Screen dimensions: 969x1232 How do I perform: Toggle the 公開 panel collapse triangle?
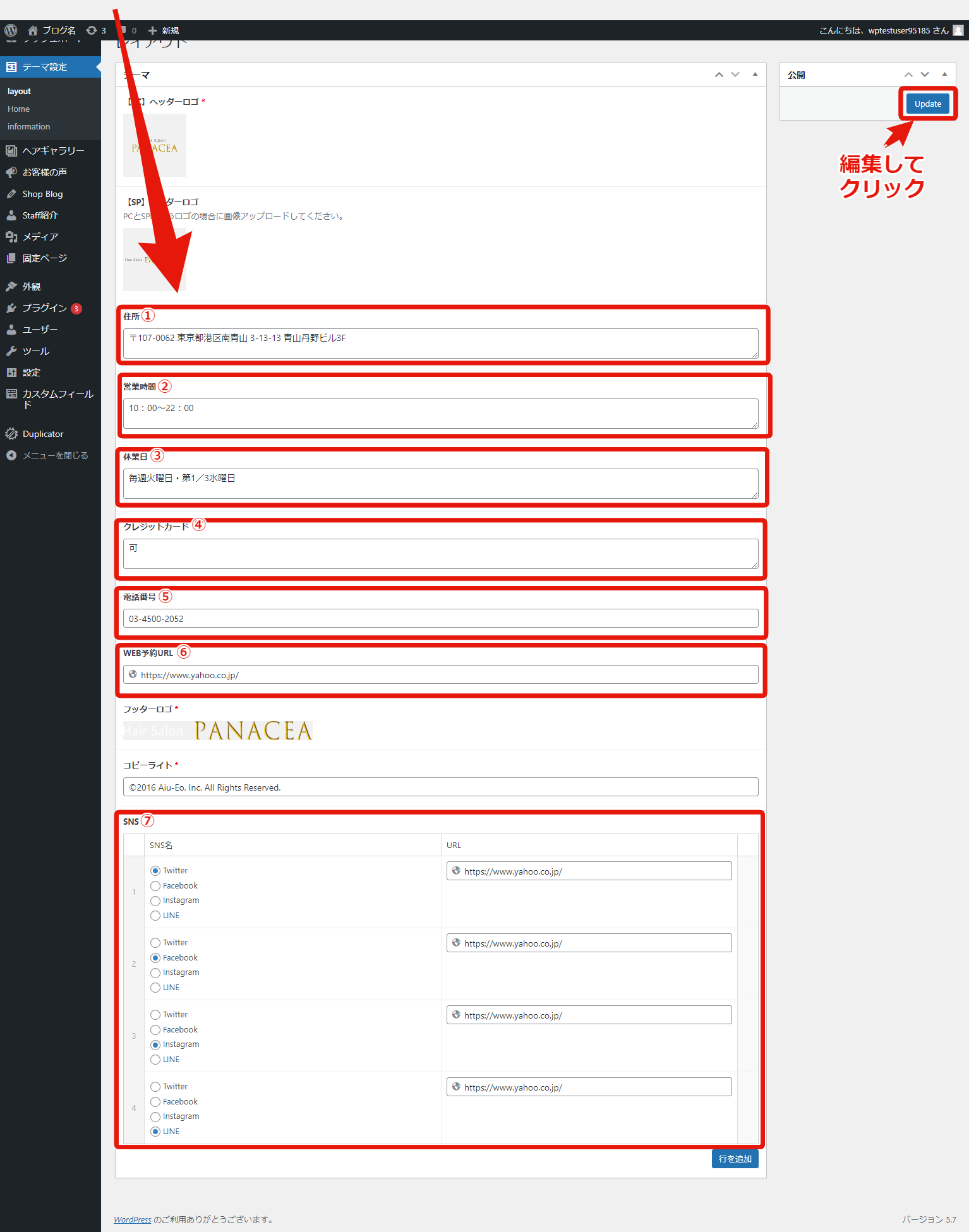[x=944, y=75]
